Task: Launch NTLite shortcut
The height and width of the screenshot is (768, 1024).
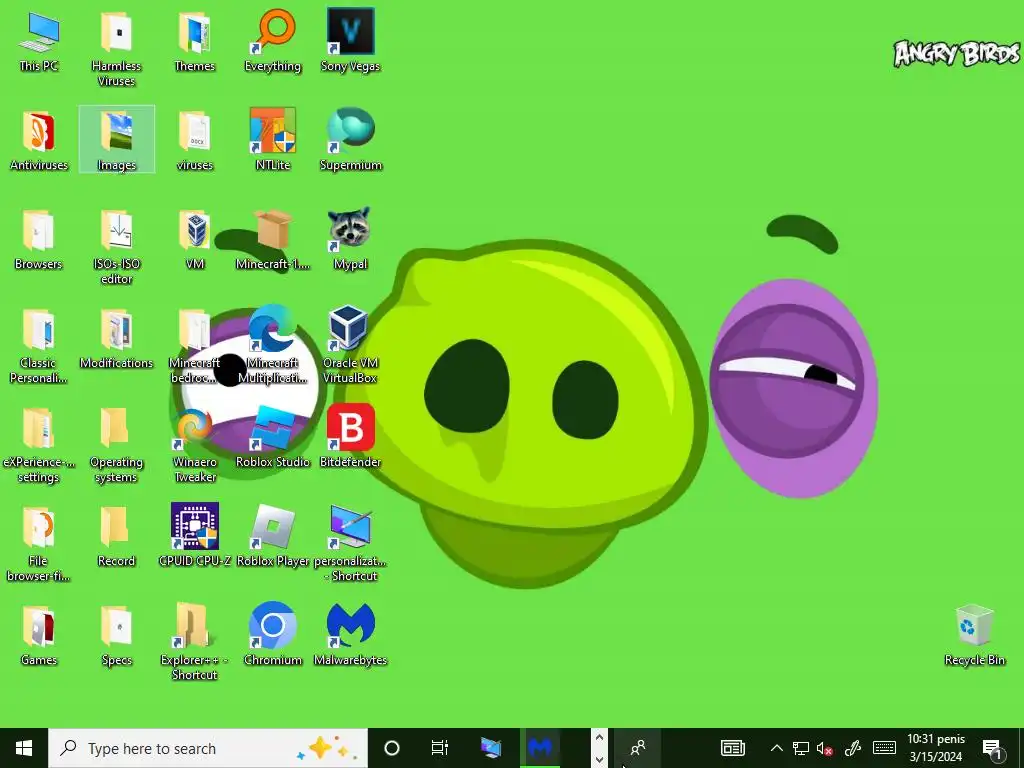Action: click(x=273, y=140)
